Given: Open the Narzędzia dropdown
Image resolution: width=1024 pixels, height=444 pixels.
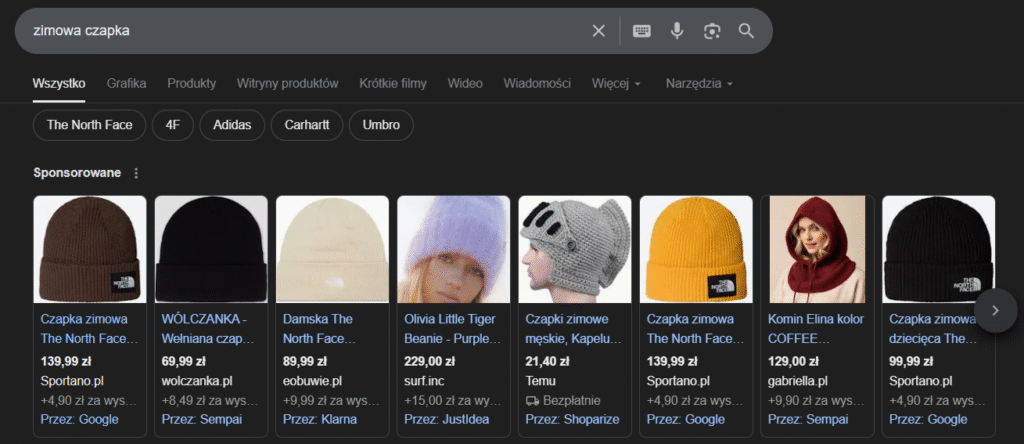Looking at the screenshot, I should [x=699, y=83].
